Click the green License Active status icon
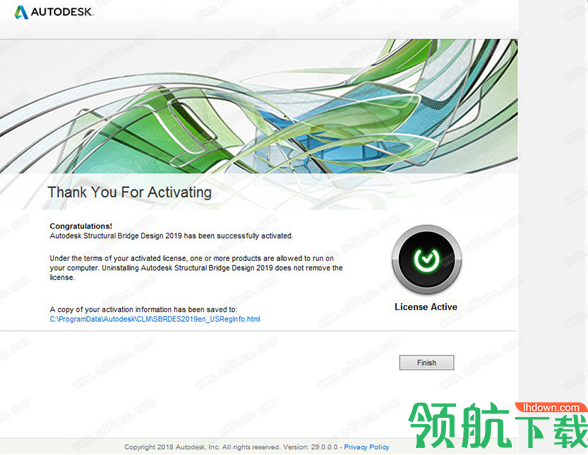Screen dimensions: 588x455 pos(426,259)
